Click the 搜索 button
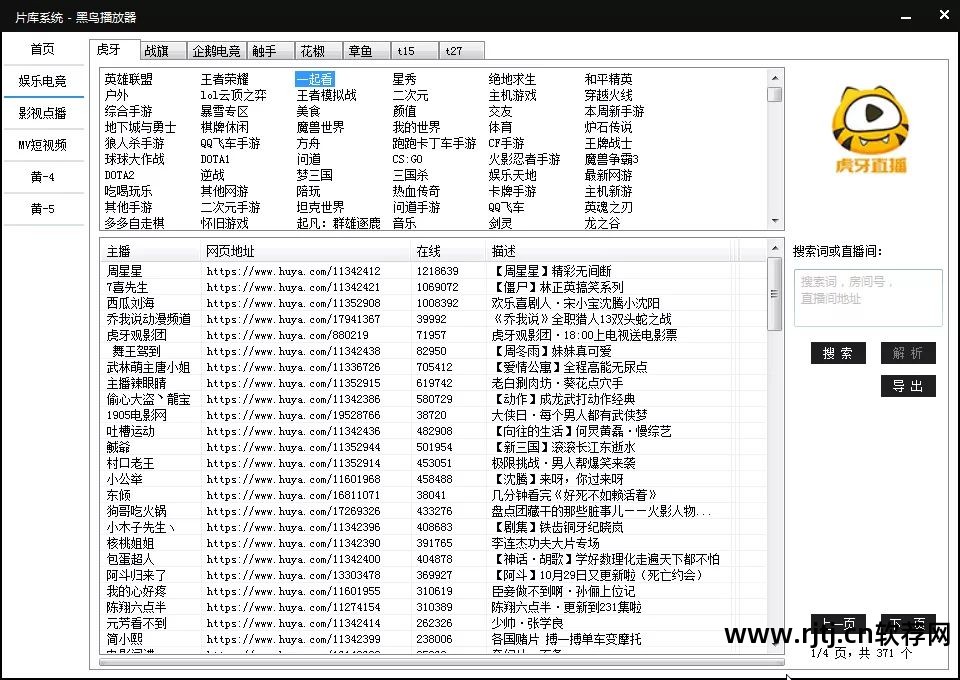The width and height of the screenshot is (960, 680). coord(838,353)
